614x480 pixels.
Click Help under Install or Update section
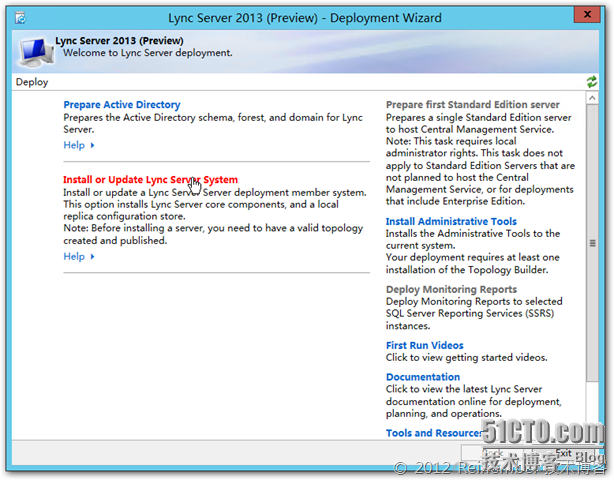pyautogui.click(x=74, y=256)
